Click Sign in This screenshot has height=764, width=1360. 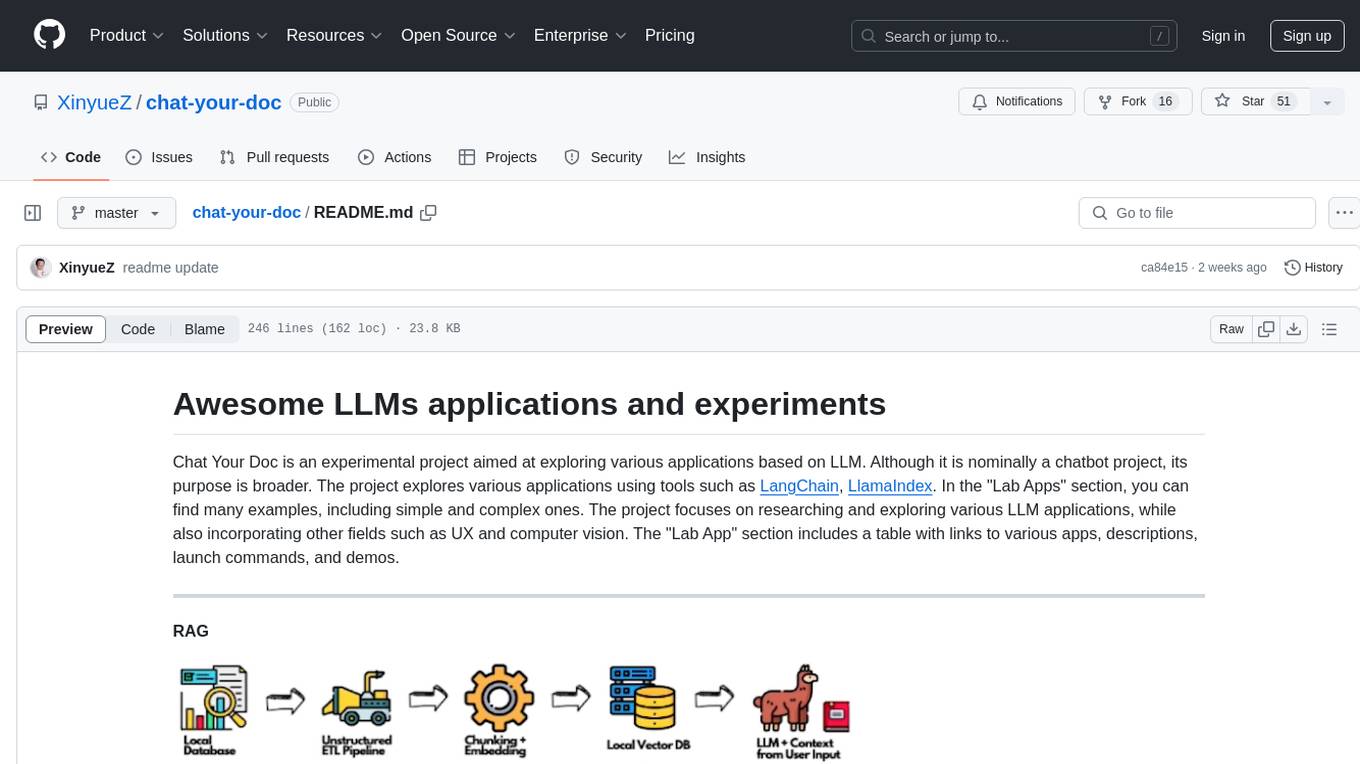(1223, 36)
